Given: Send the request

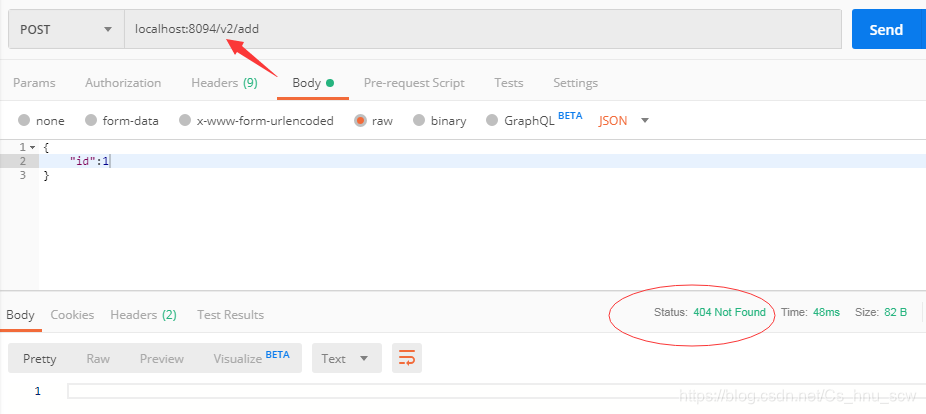Looking at the screenshot, I should [x=885, y=30].
